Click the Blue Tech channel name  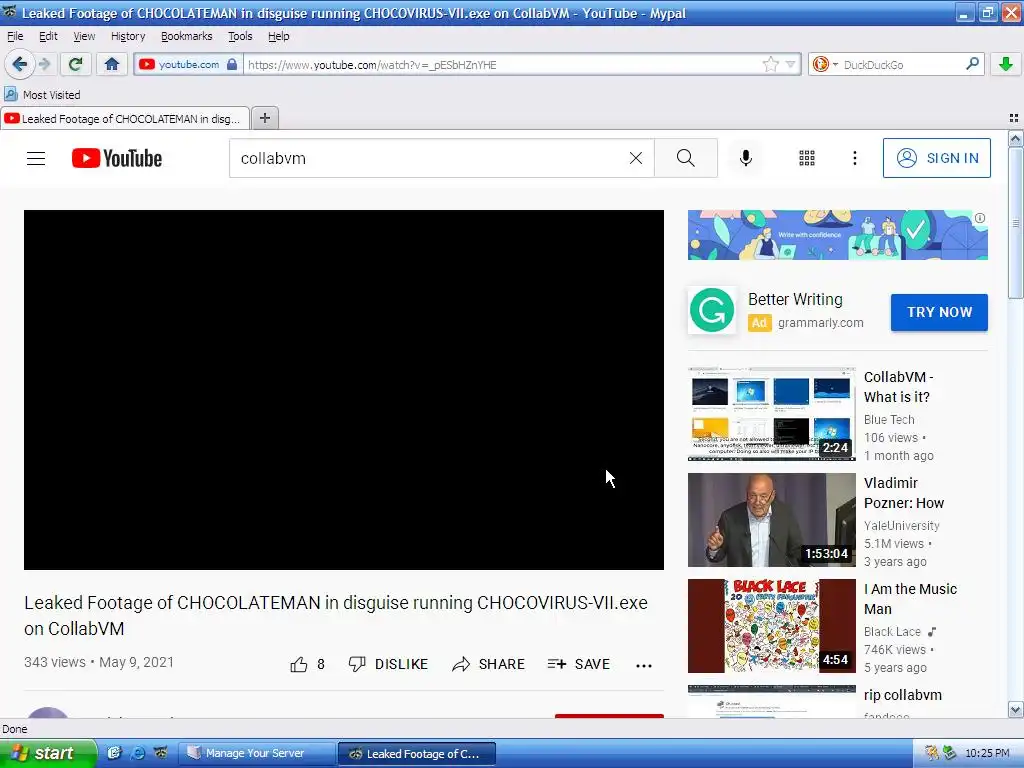(889, 419)
